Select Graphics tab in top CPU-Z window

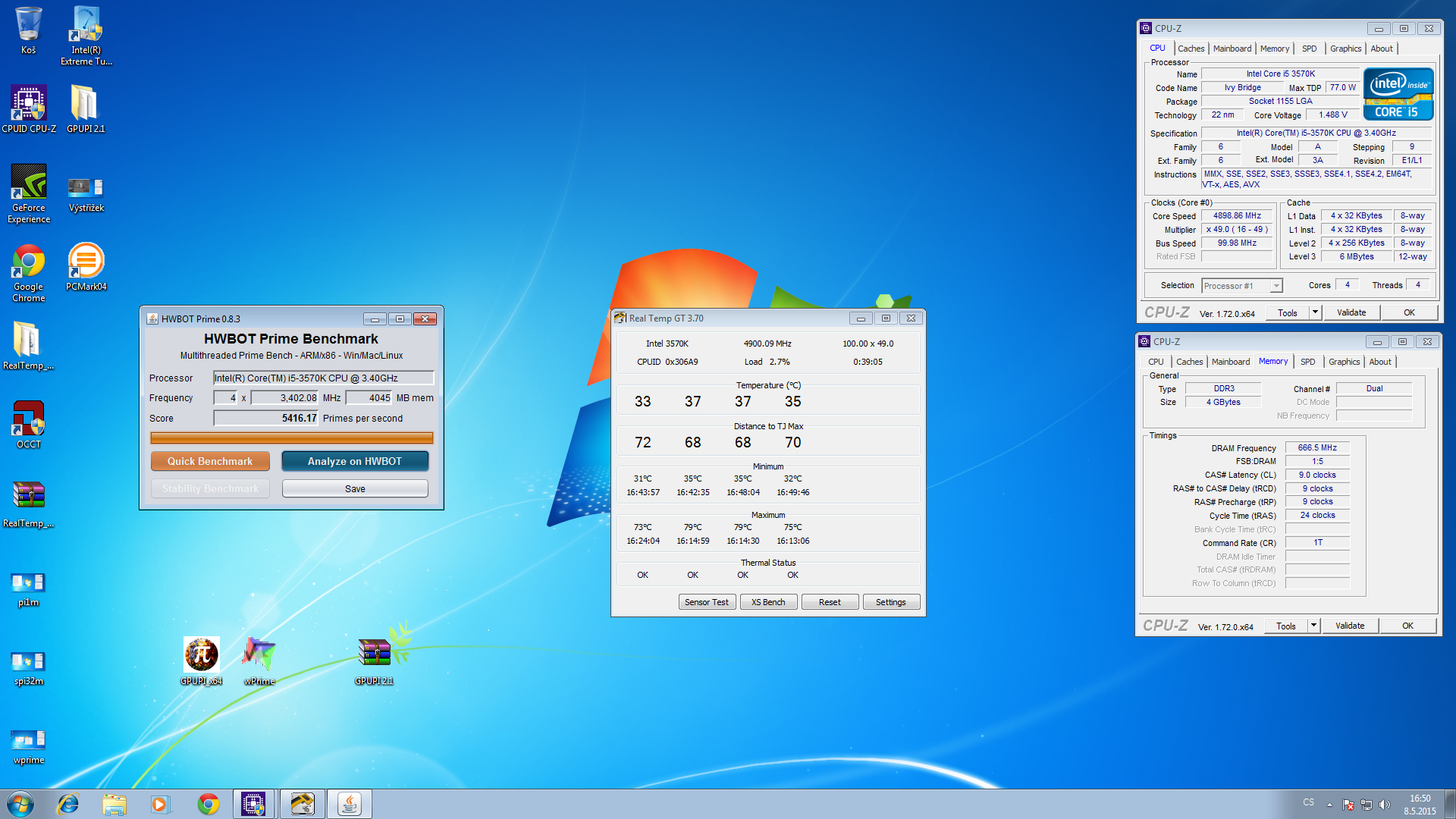(x=1346, y=49)
